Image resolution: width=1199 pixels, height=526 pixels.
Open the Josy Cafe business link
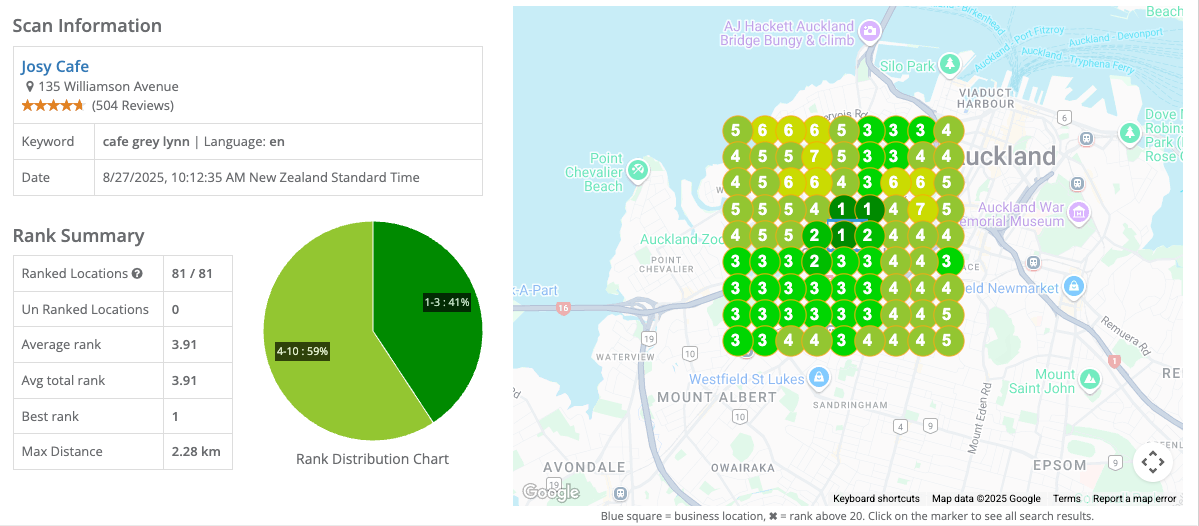55,67
